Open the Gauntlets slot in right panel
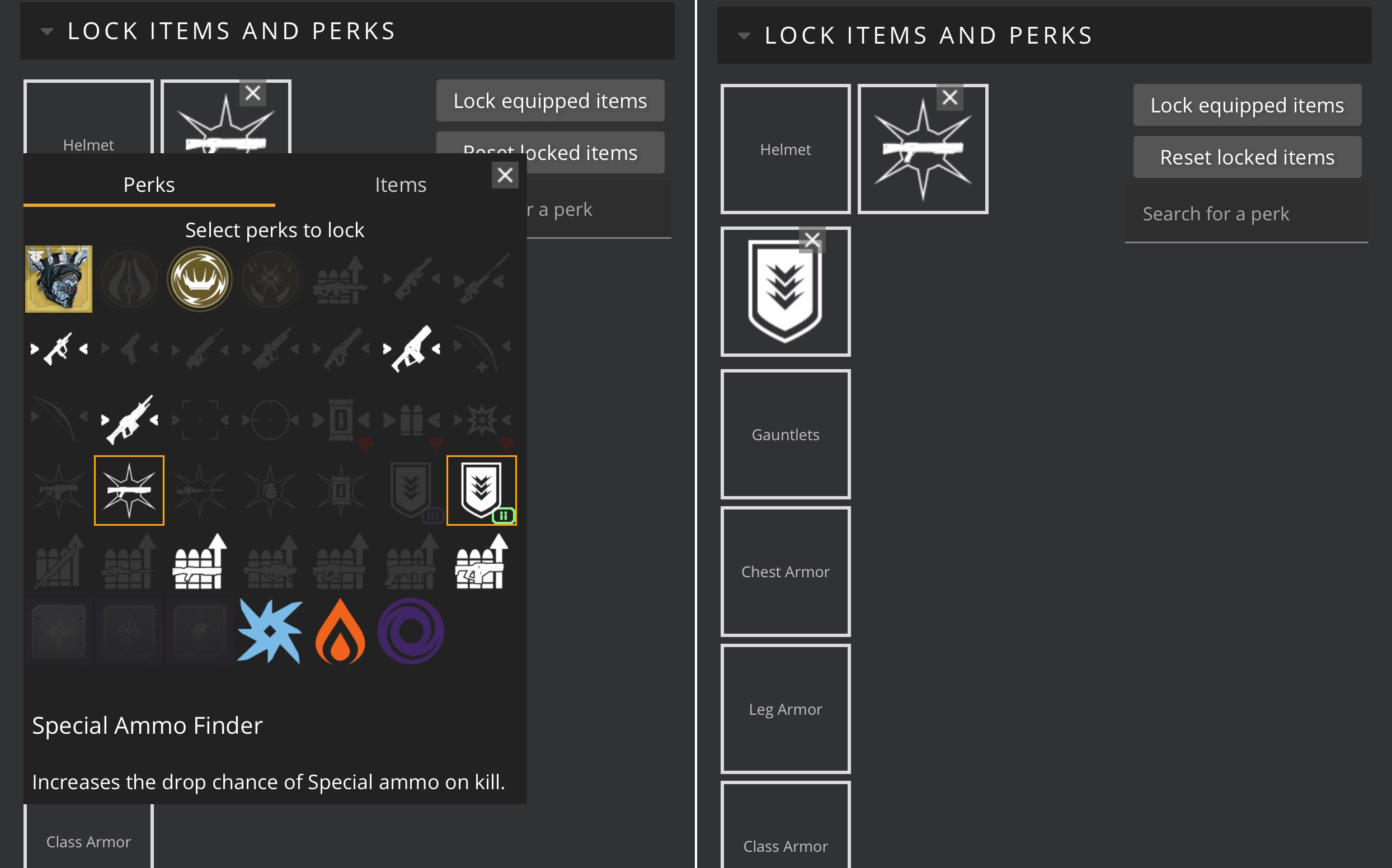 point(785,435)
